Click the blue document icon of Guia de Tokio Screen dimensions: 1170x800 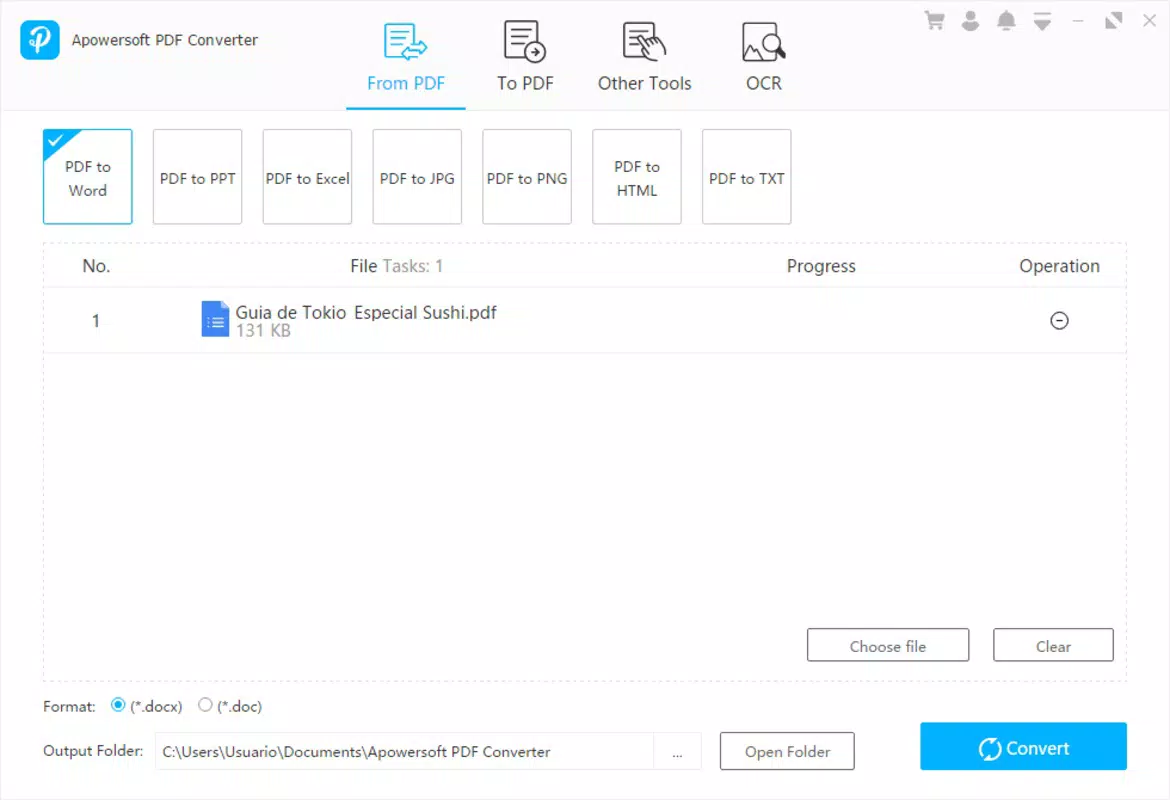[x=215, y=319]
